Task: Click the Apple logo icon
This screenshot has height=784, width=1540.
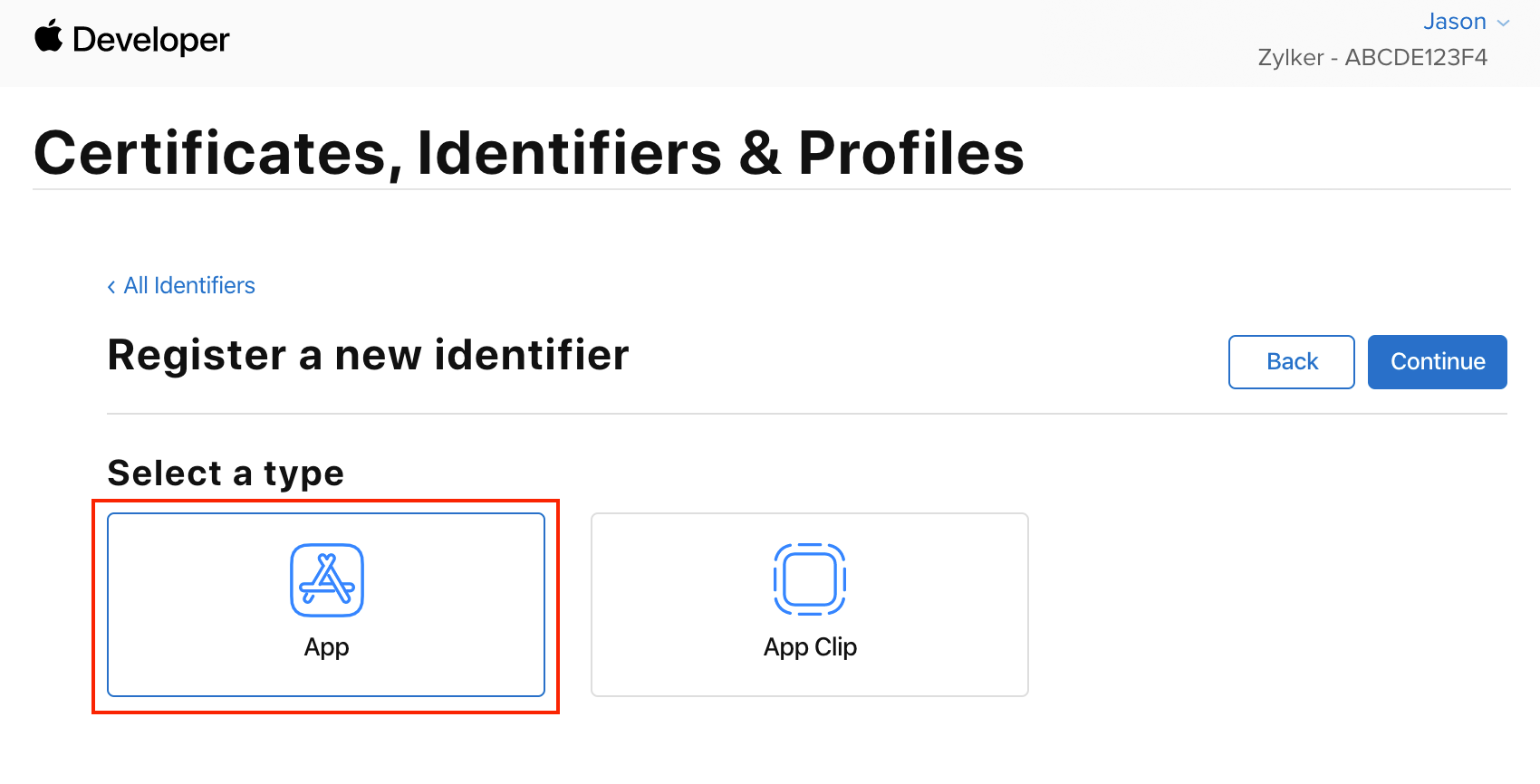Action: [x=48, y=37]
